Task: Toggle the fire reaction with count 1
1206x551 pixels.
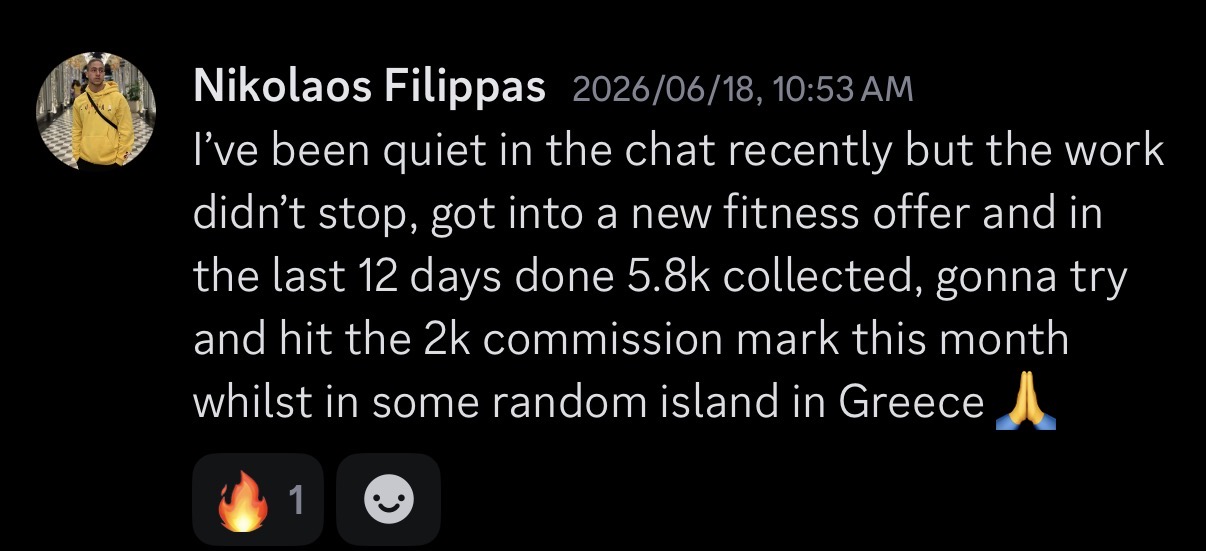Action: (258, 499)
